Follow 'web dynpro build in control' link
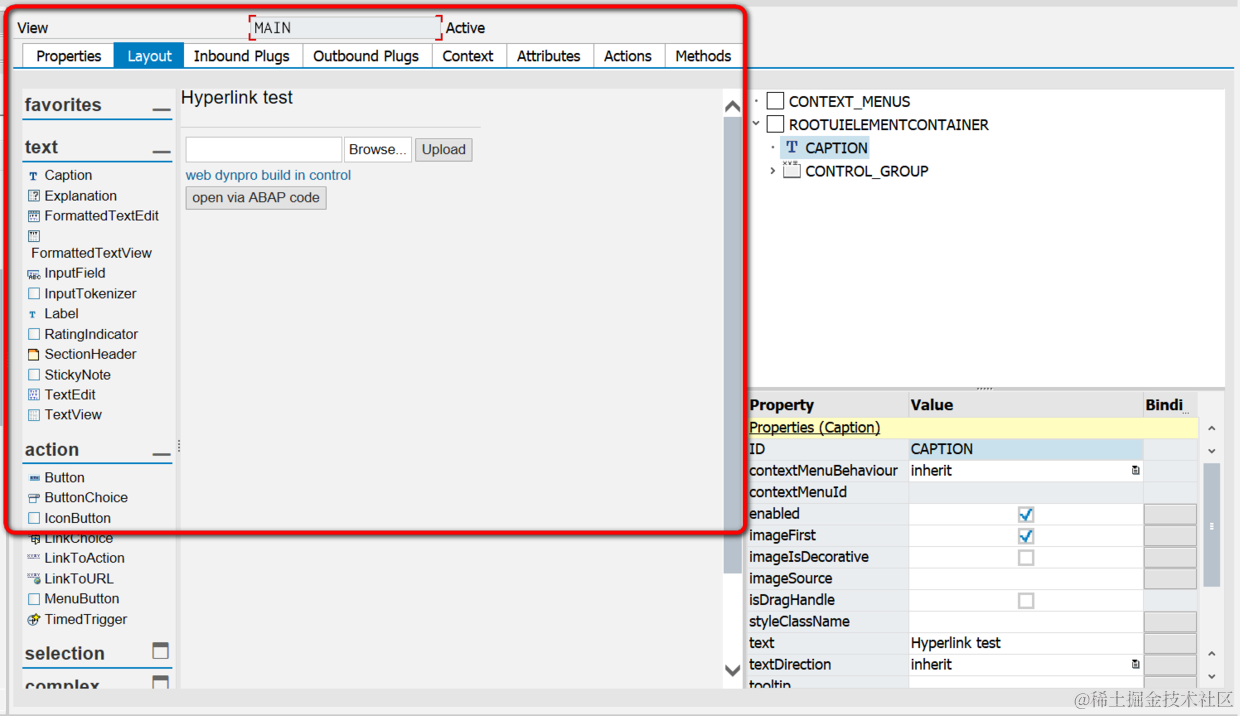This screenshot has width=1240, height=716. (268, 175)
